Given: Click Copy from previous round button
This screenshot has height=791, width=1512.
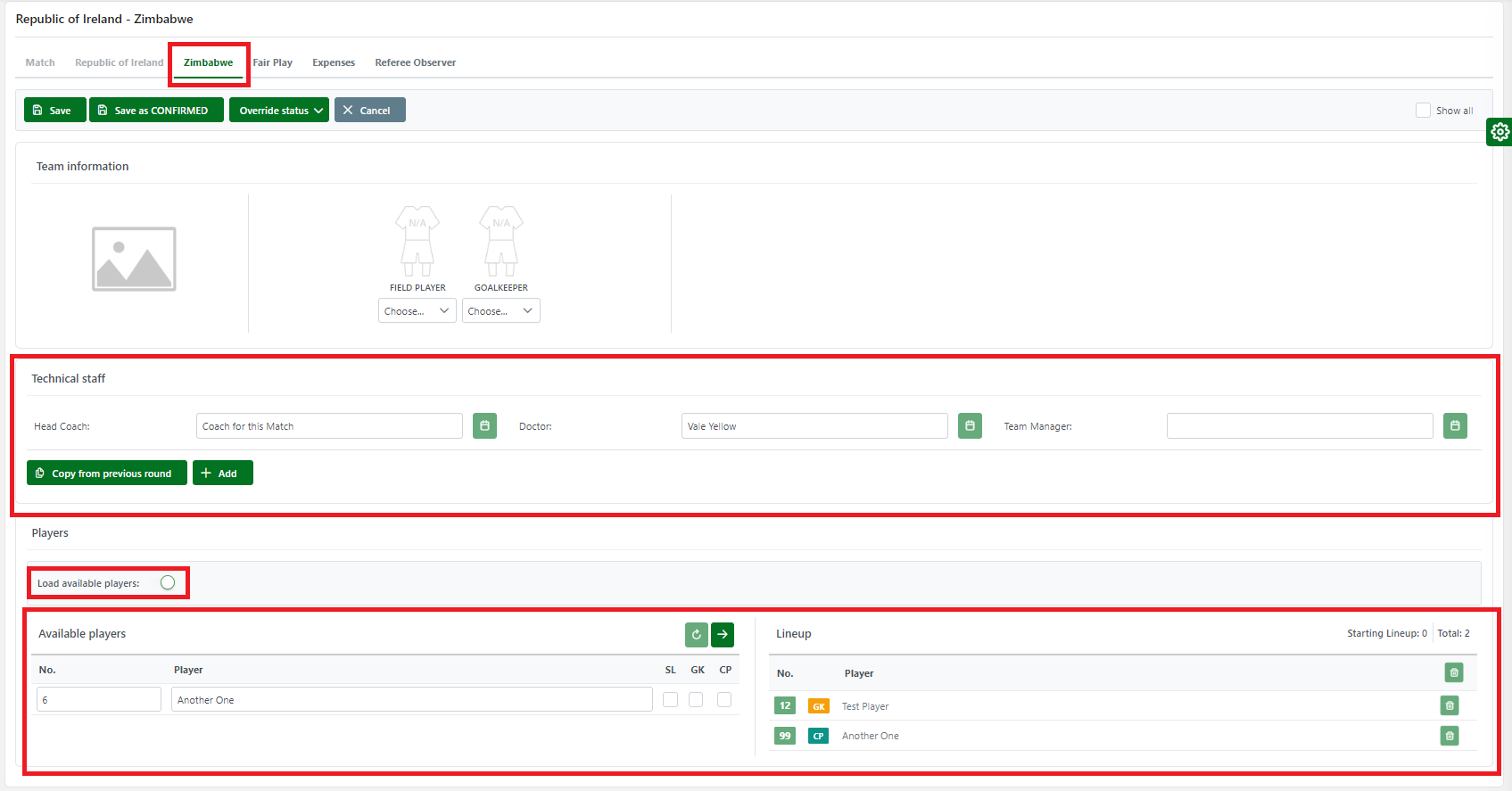Looking at the screenshot, I should 107,474.
